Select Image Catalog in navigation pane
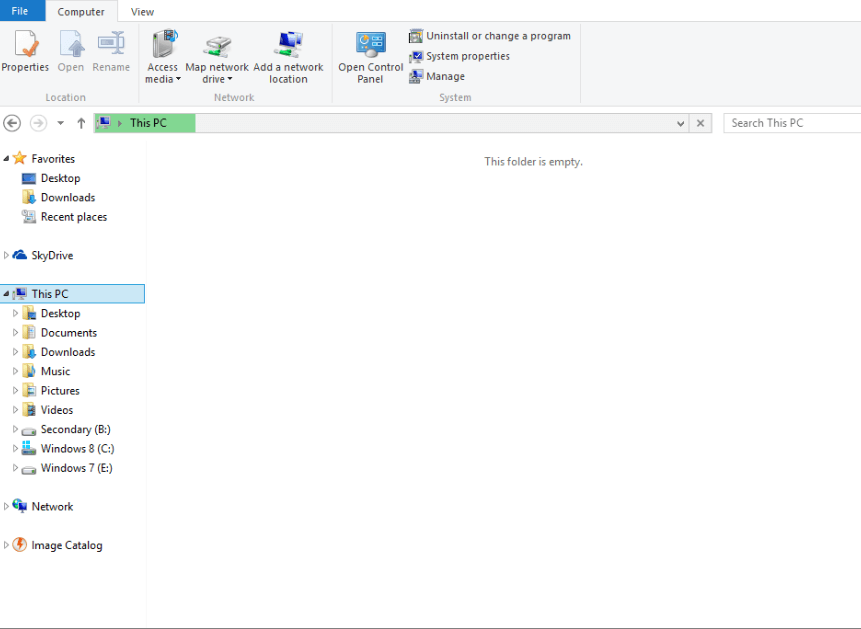Screen dimensions: 861x629 [66, 546]
